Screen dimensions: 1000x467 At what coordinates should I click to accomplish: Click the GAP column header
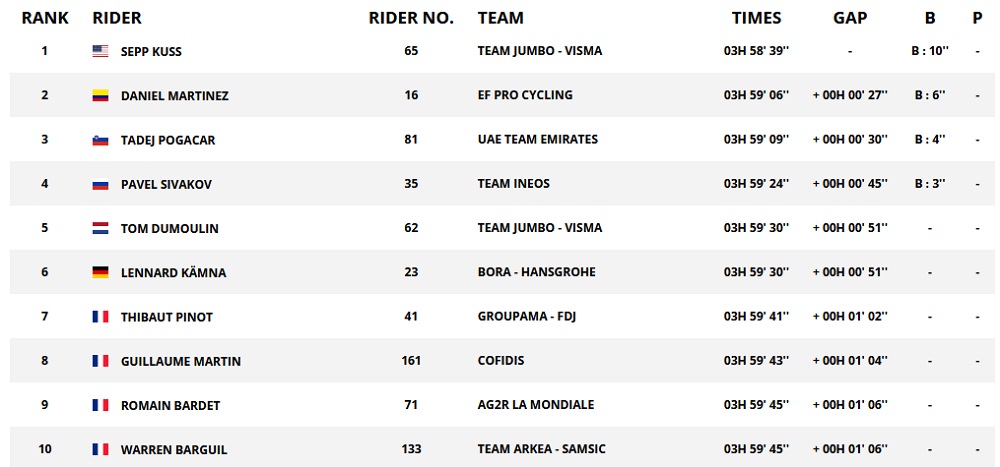[x=850, y=18]
